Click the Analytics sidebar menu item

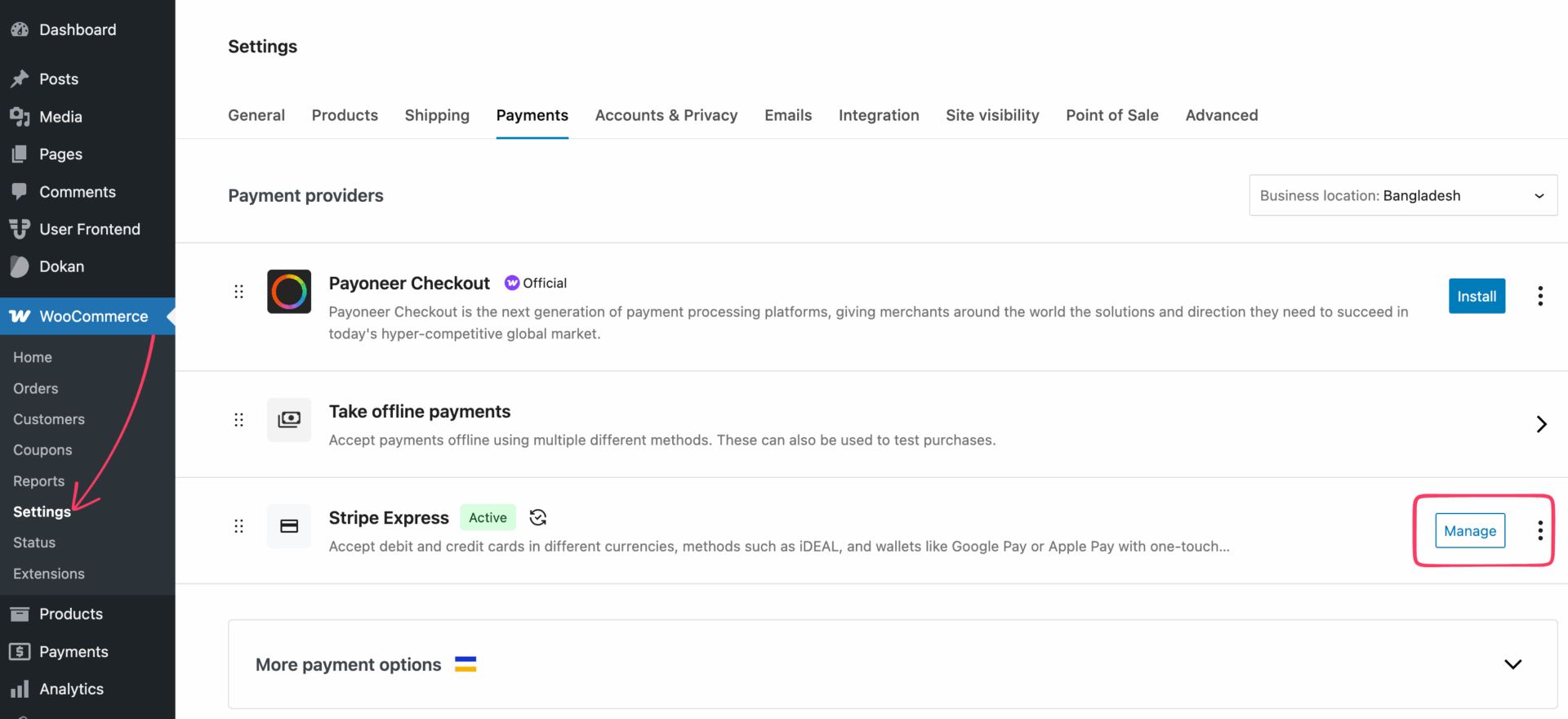click(71, 689)
